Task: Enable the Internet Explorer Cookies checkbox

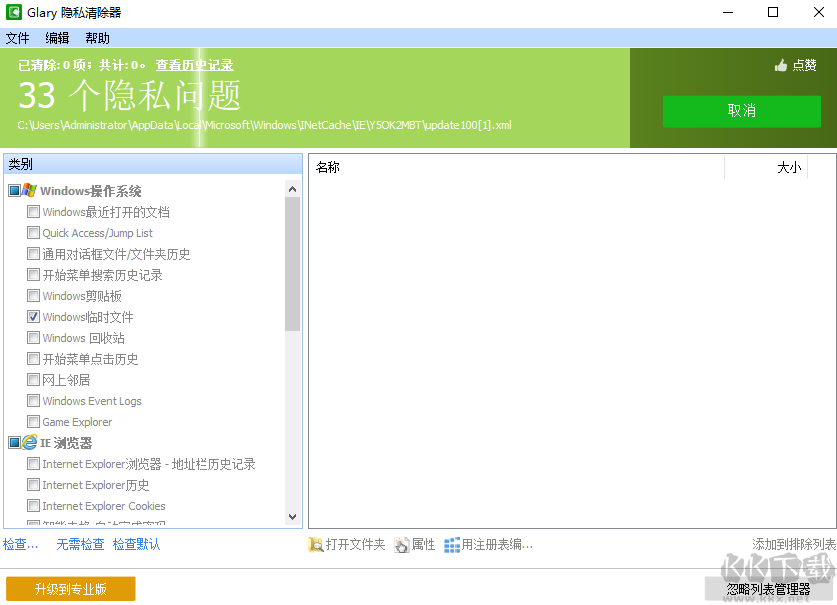Action: tap(34, 505)
